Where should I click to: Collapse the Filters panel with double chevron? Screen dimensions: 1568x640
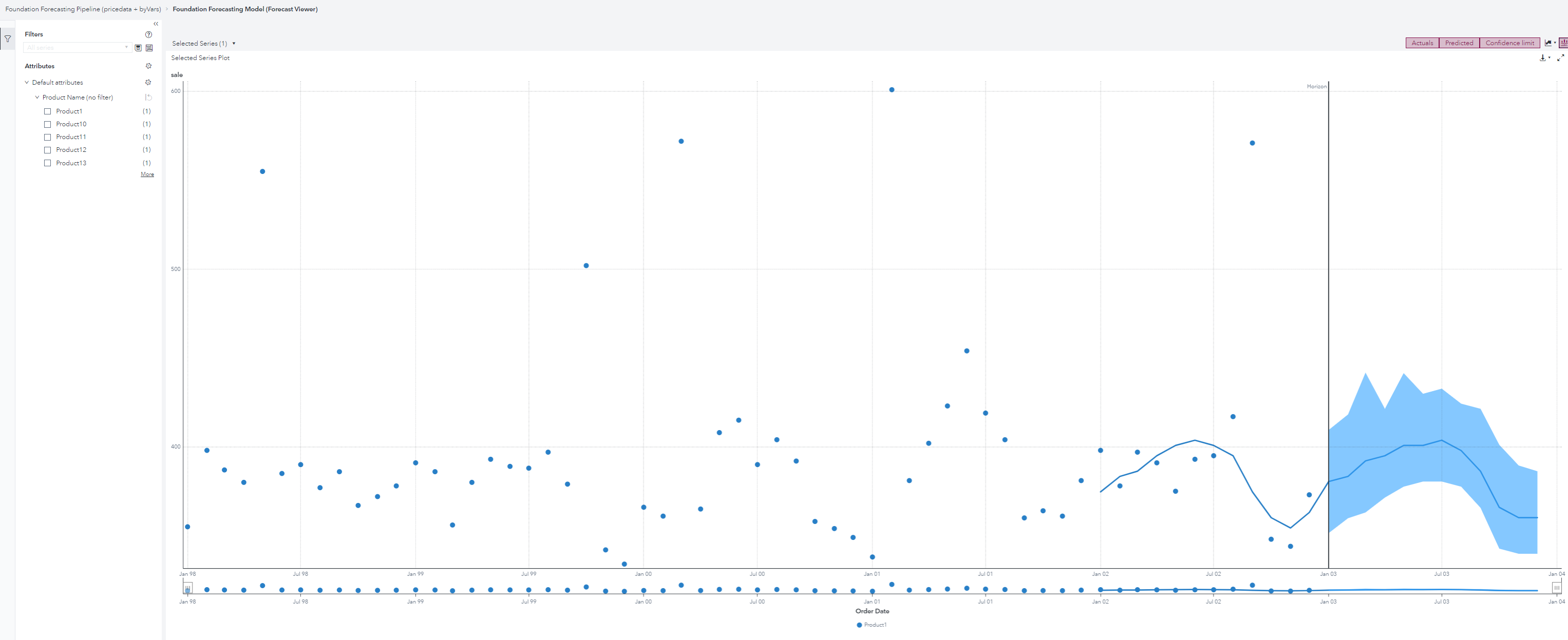[156, 24]
